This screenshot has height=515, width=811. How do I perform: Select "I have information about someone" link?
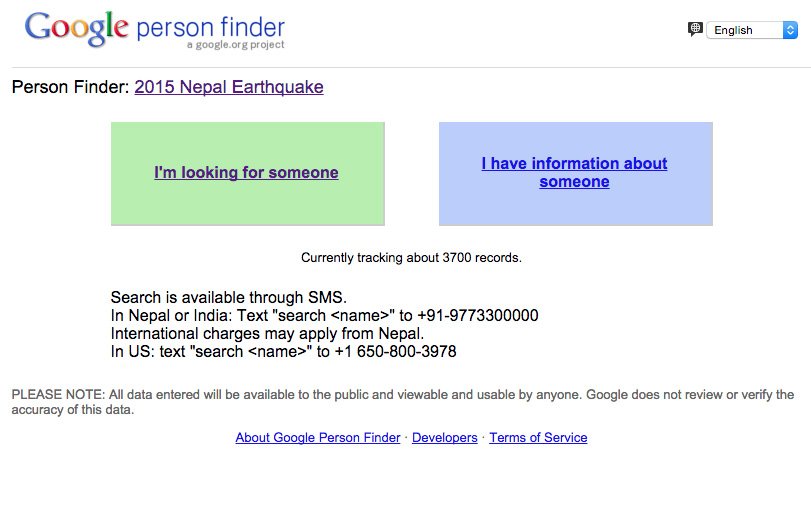(574, 172)
